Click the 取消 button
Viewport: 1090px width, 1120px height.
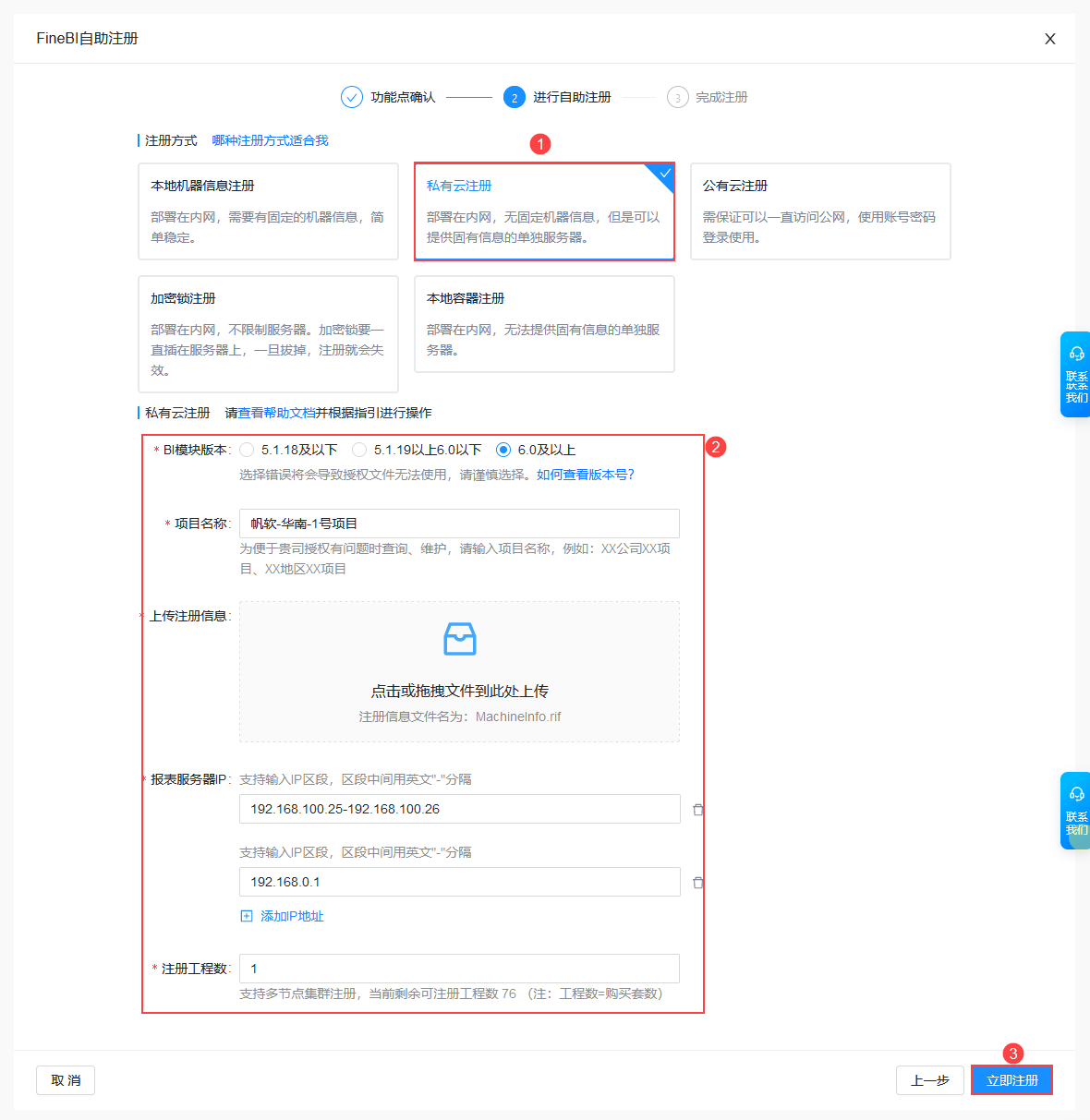pos(66,1080)
